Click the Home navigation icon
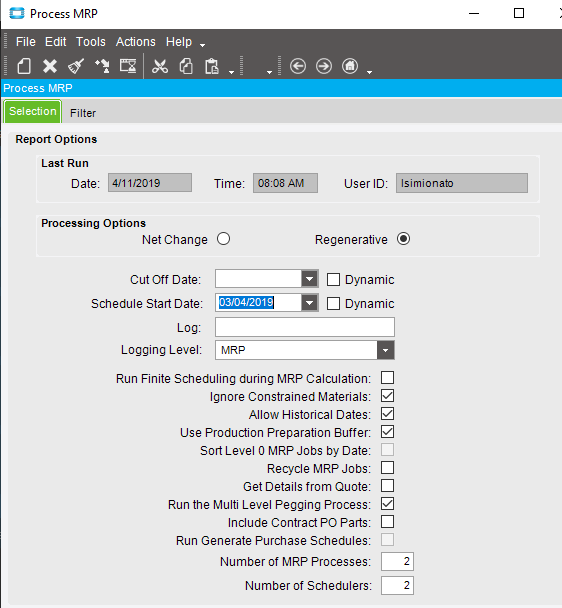Screen dimensions: 562x608 pos(350,66)
